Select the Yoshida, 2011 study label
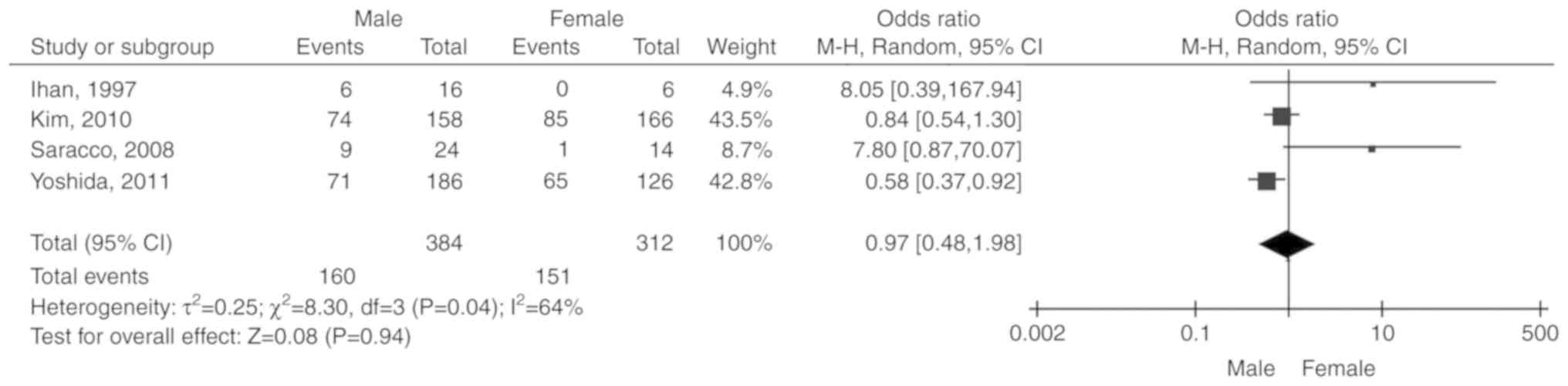 pyautogui.click(x=100, y=181)
